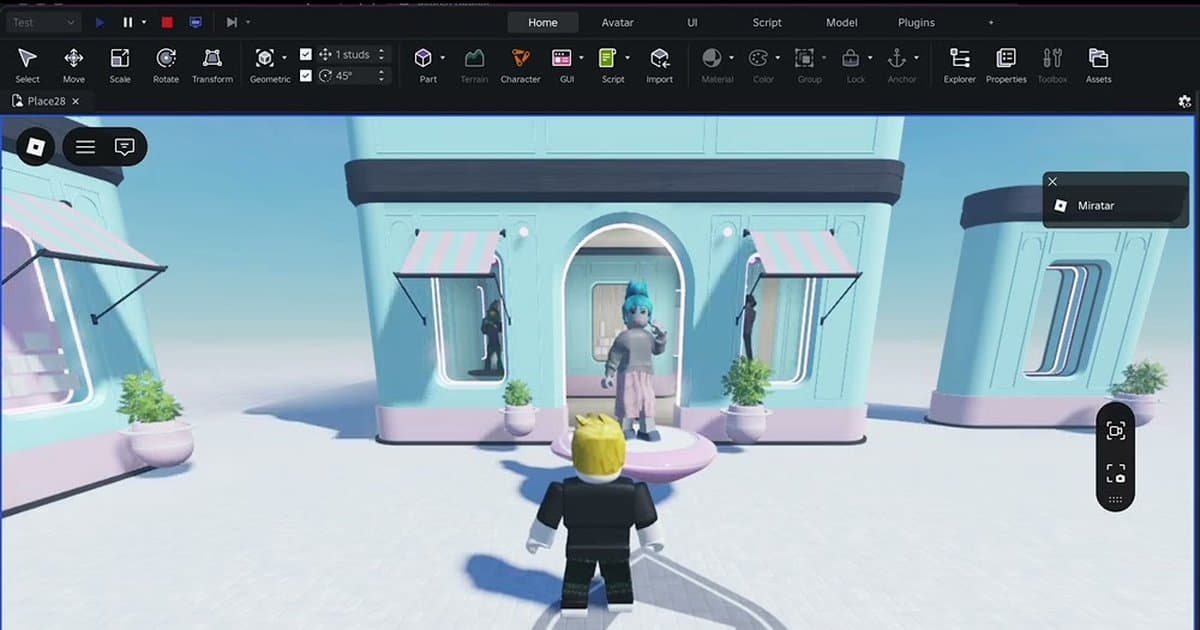Adjust the 45° rotation increment stepper

tap(381, 75)
